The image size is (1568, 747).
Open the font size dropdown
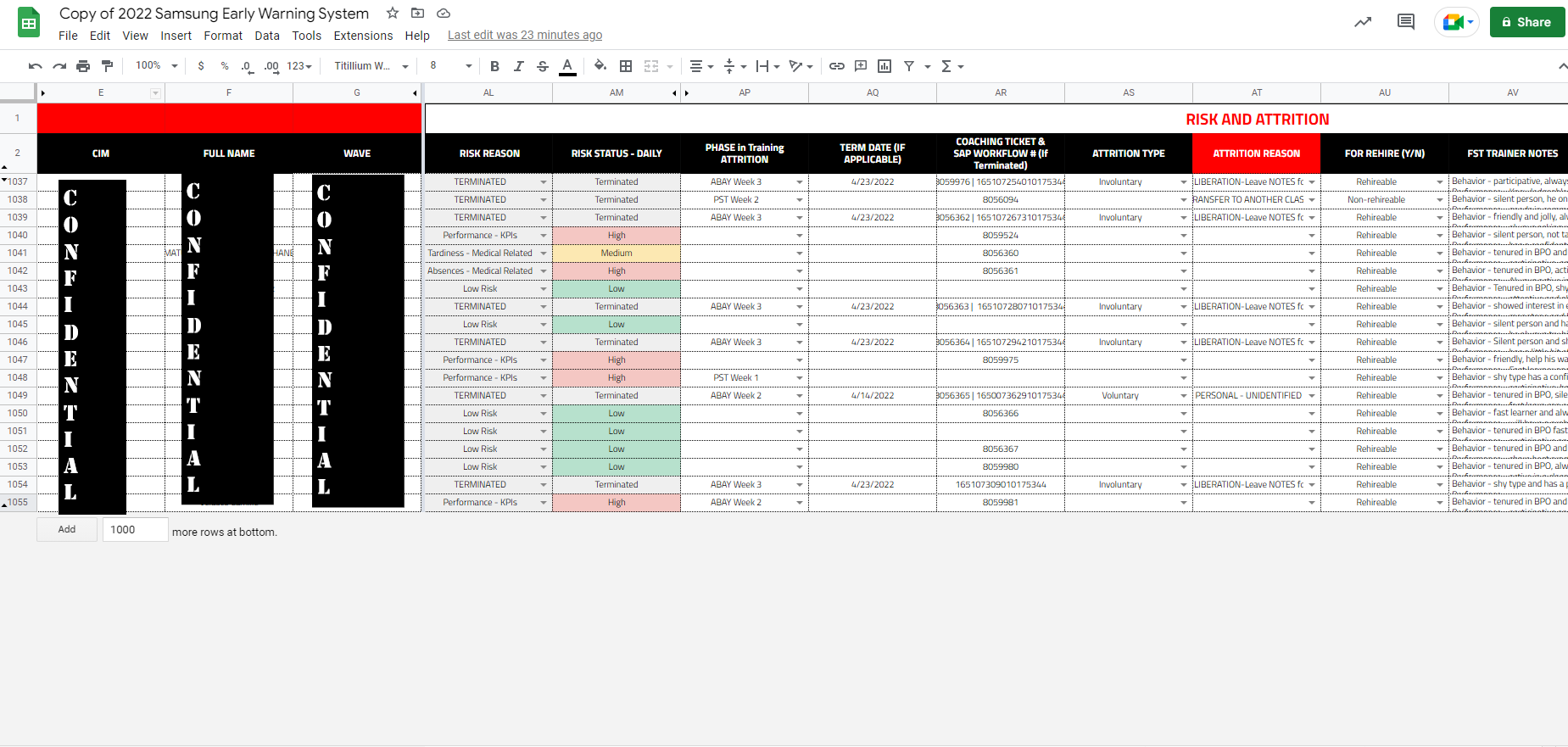point(450,66)
